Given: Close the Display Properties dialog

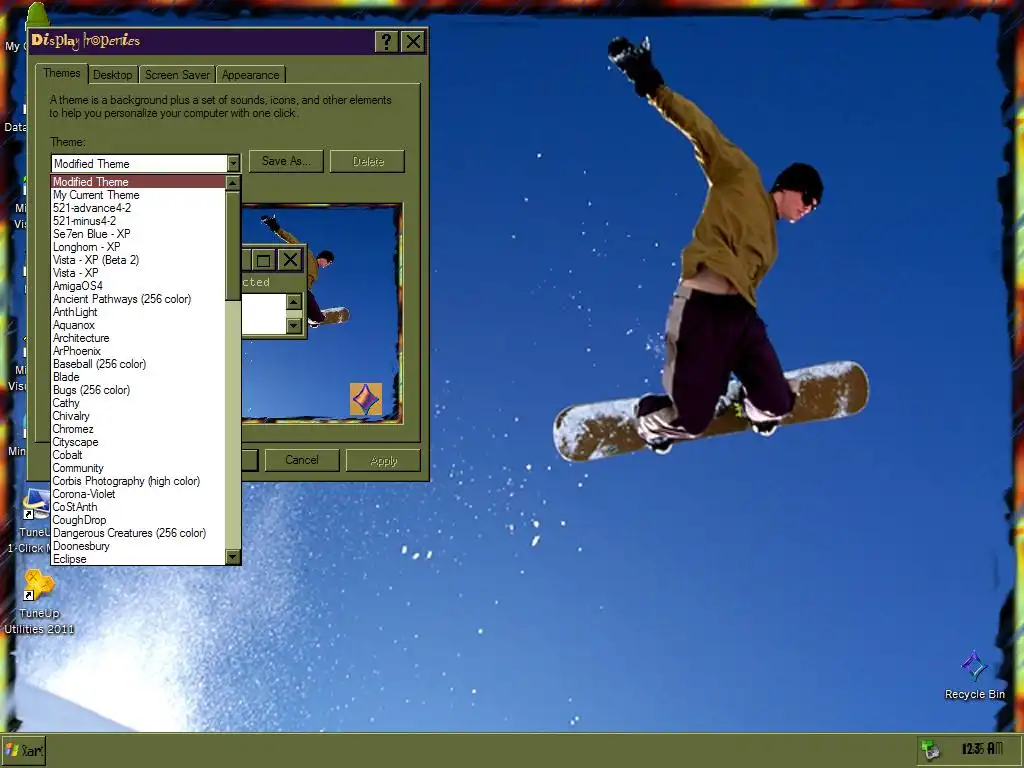Looking at the screenshot, I should coord(413,42).
